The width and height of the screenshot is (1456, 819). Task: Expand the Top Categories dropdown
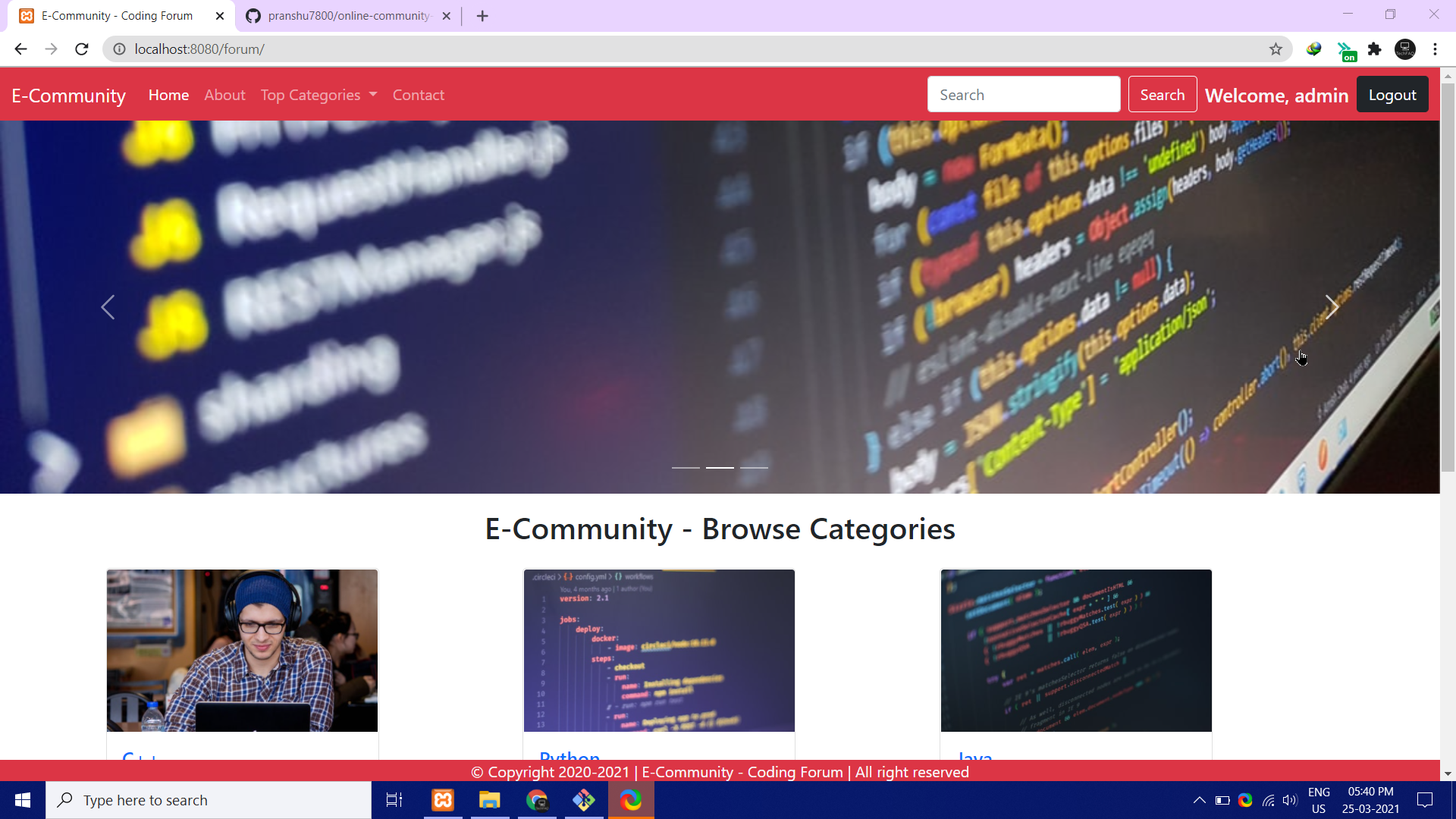(318, 95)
